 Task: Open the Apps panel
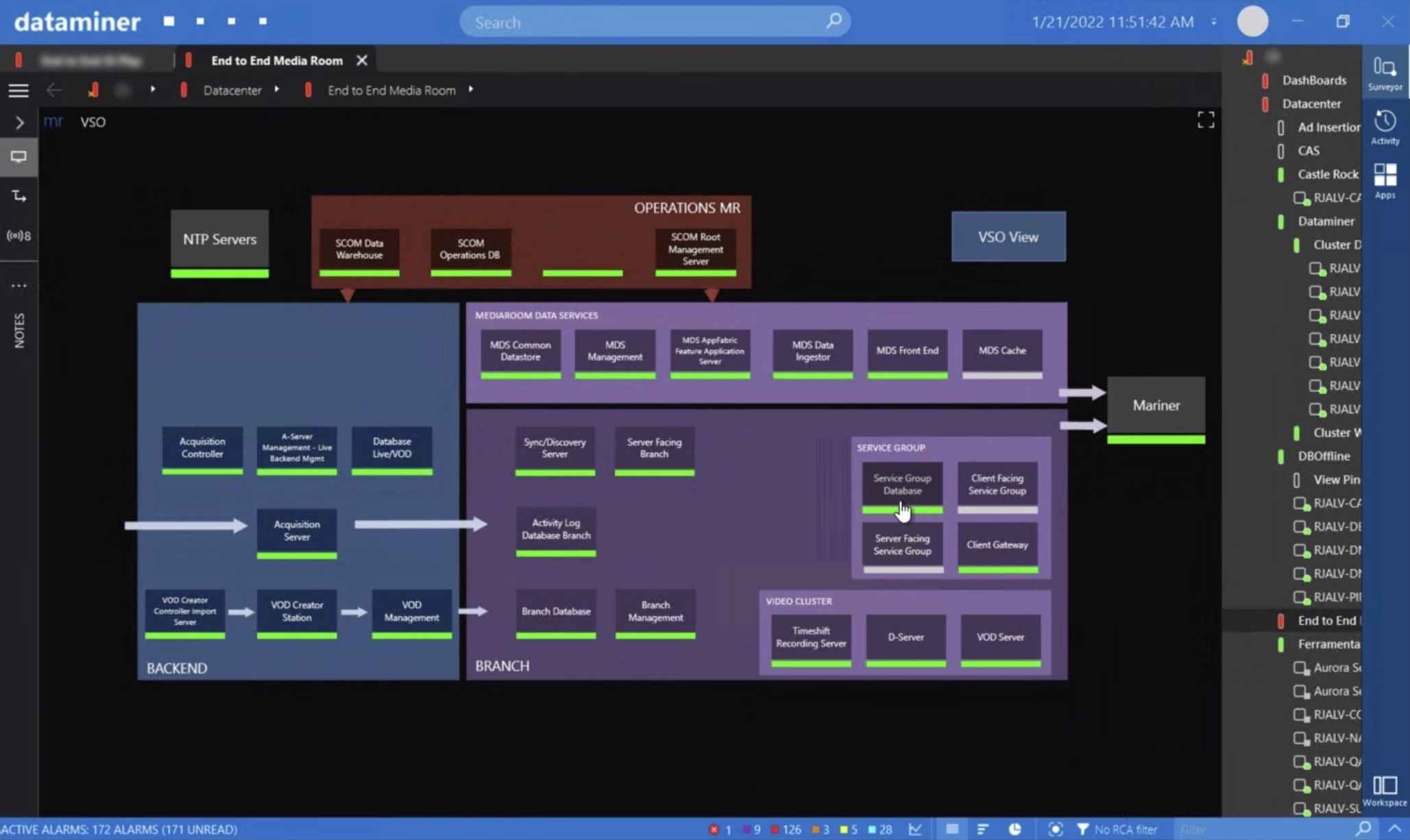click(1385, 181)
